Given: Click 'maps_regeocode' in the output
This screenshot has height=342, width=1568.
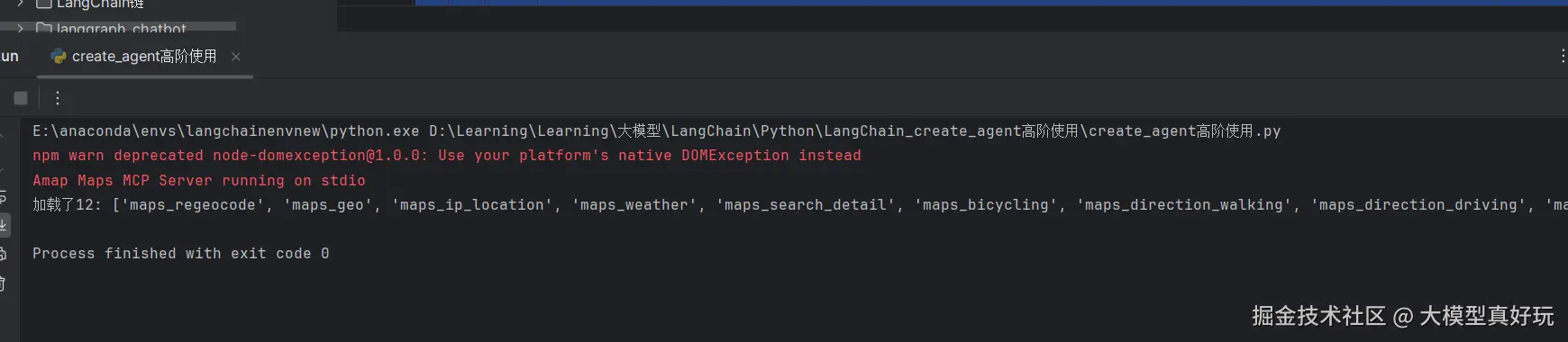Looking at the screenshot, I should click(x=194, y=205).
